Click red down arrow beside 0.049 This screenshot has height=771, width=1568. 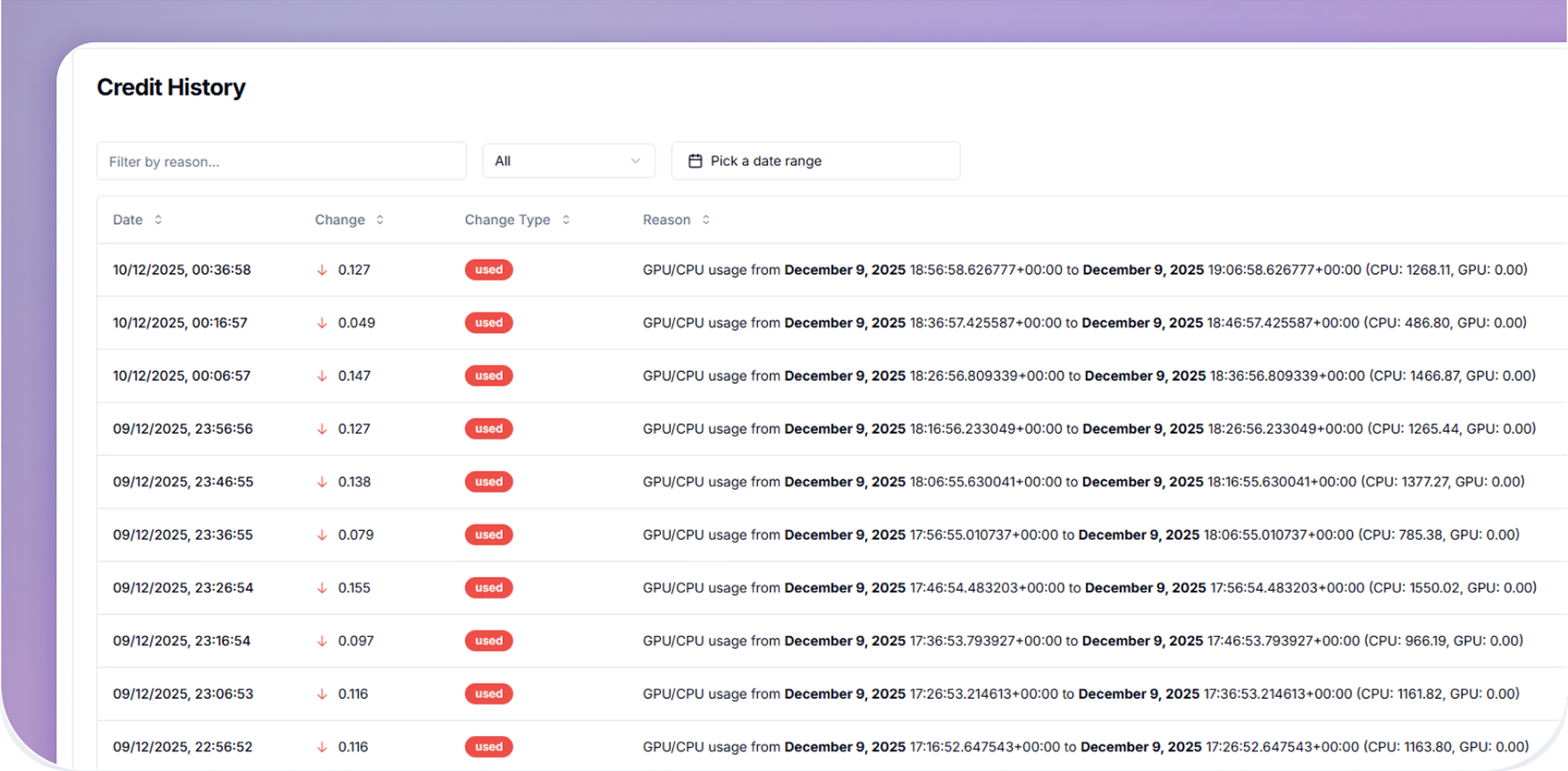coord(322,323)
